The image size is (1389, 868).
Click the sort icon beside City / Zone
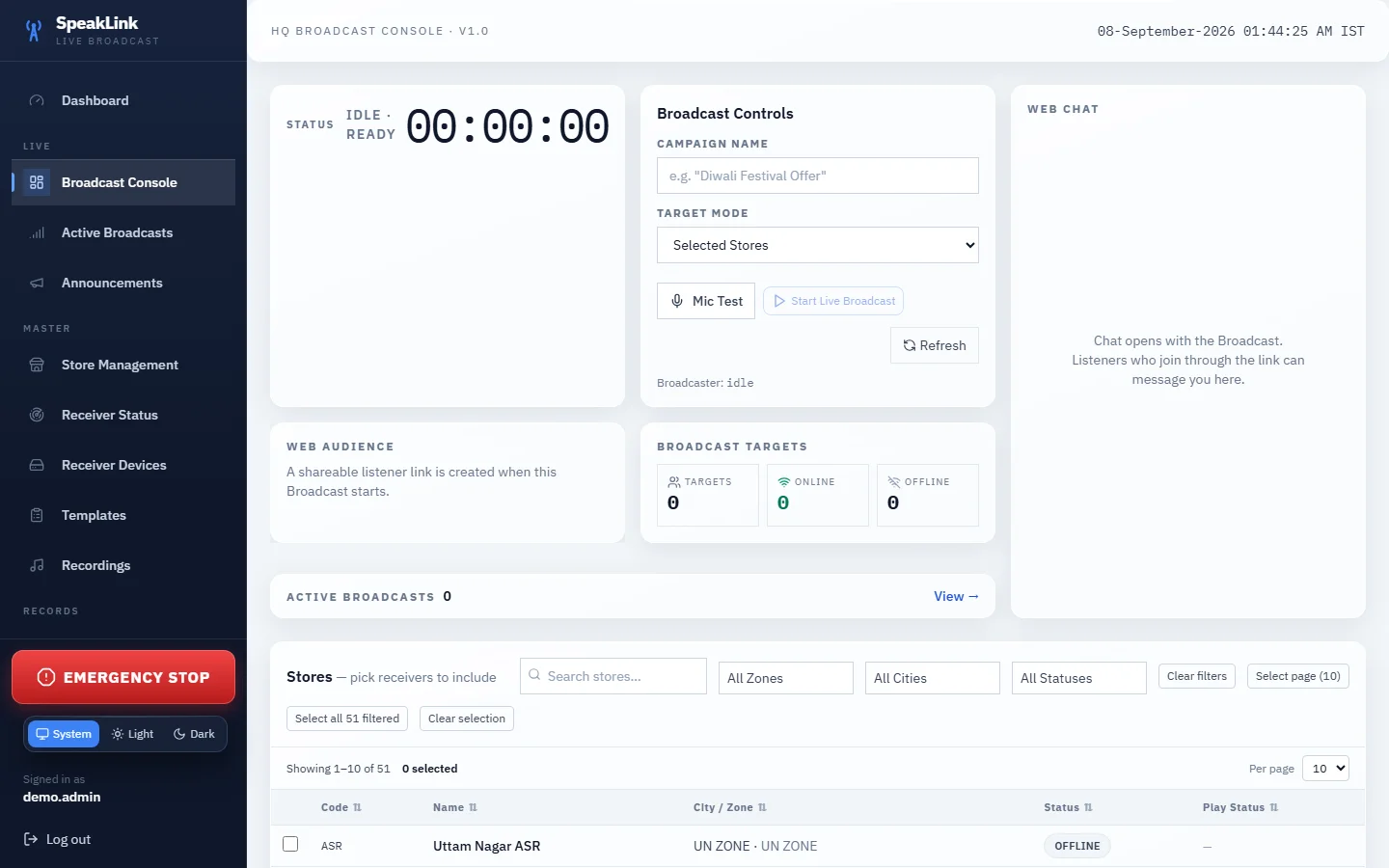[x=762, y=807]
